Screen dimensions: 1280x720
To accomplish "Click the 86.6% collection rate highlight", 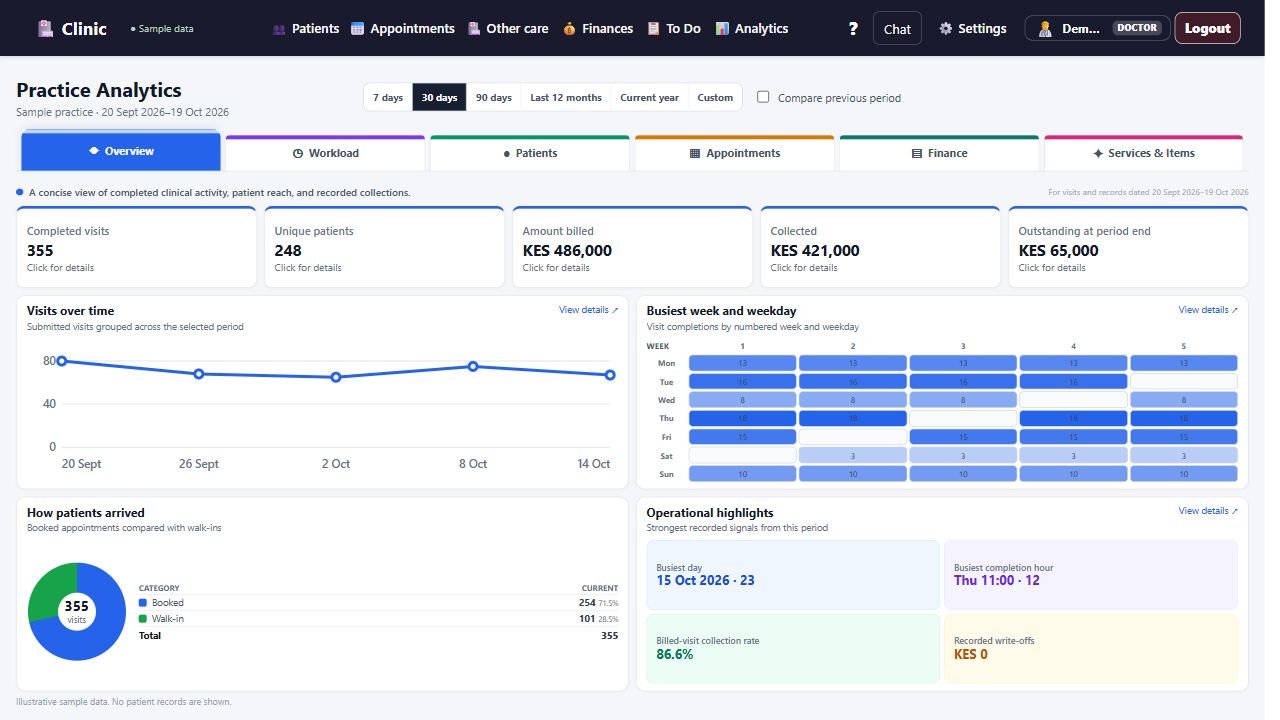I will (793, 649).
